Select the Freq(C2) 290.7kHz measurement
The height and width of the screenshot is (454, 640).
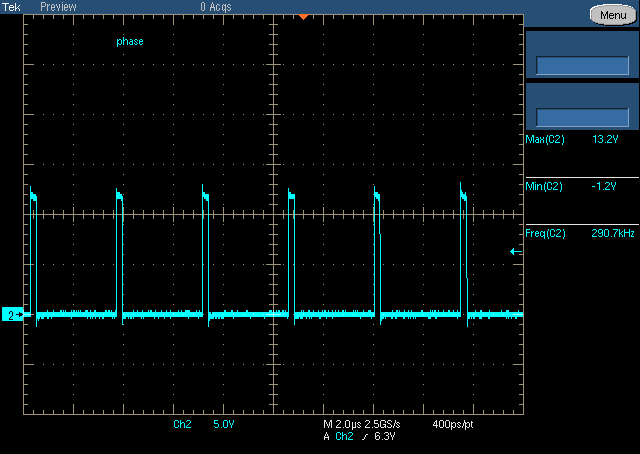click(x=581, y=233)
